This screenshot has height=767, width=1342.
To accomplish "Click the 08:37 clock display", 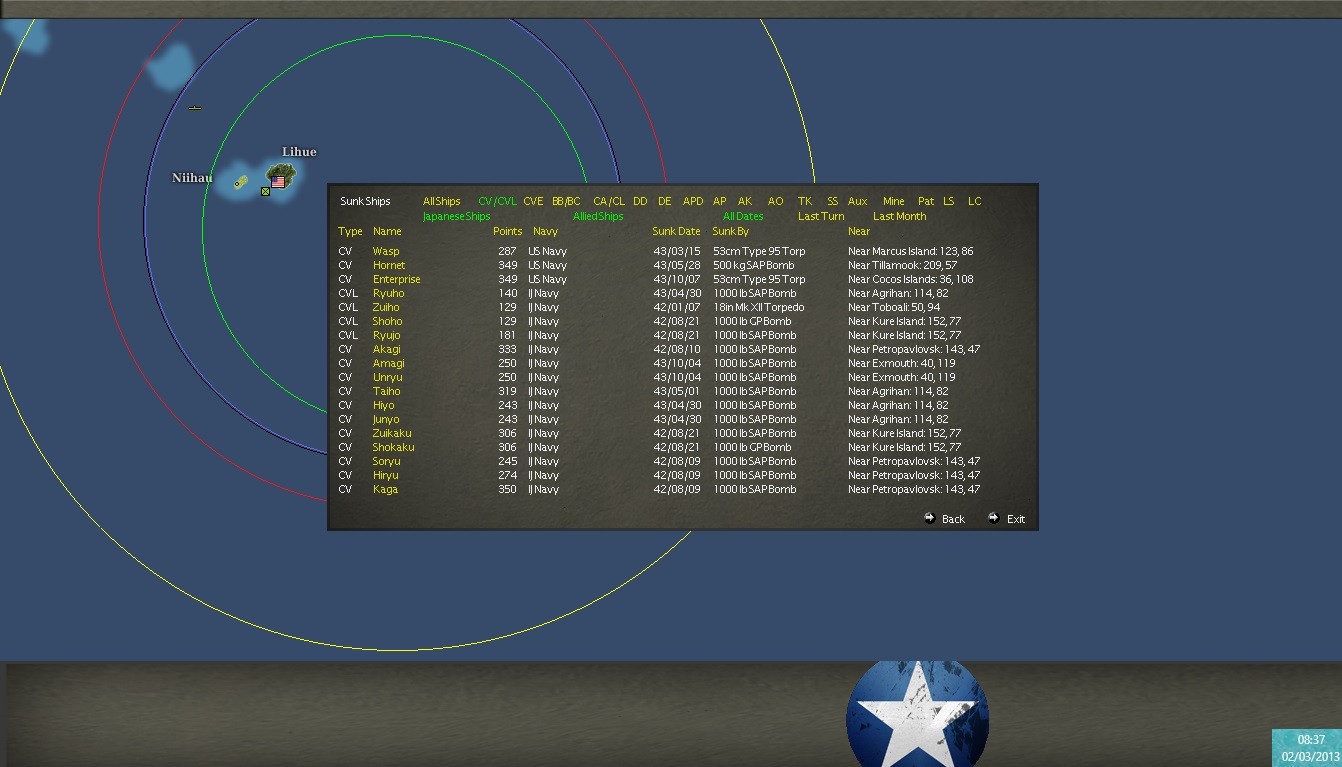I will pos(1311,740).
